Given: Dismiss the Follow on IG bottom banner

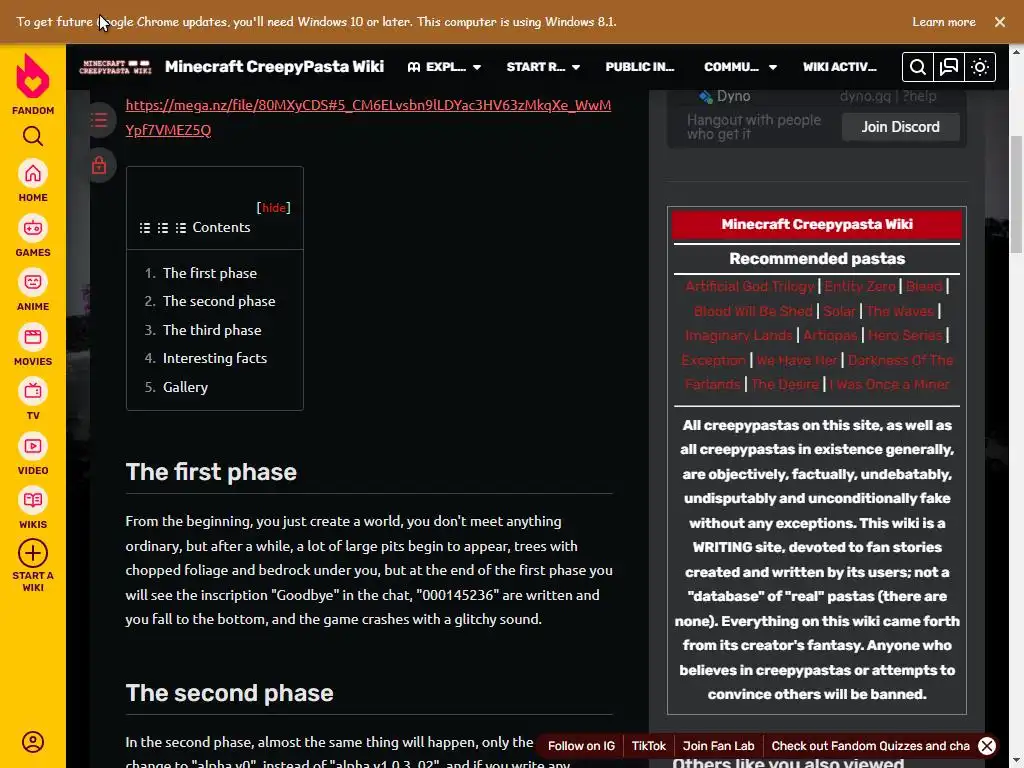Looking at the screenshot, I should [x=987, y=746].
